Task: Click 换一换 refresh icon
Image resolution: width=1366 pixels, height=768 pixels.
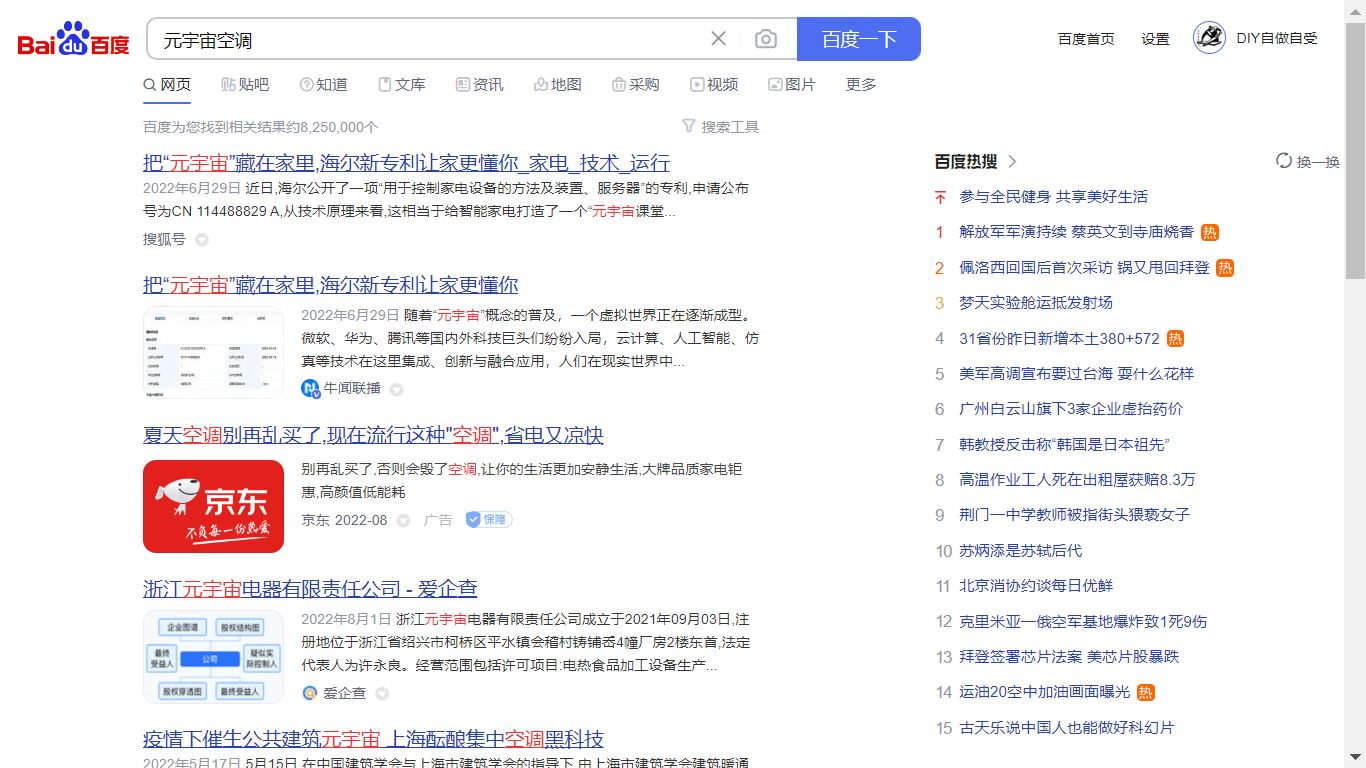Action: coord(1284,161)
